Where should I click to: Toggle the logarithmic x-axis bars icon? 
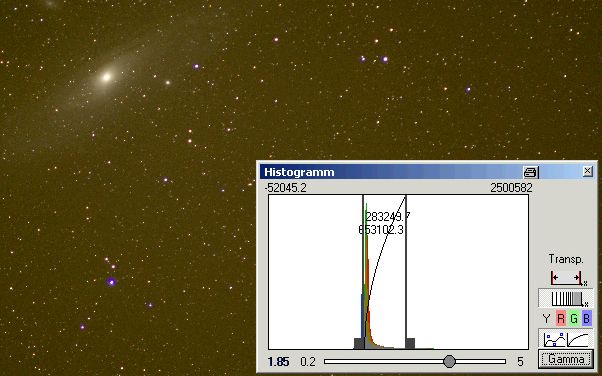[566, 298]
